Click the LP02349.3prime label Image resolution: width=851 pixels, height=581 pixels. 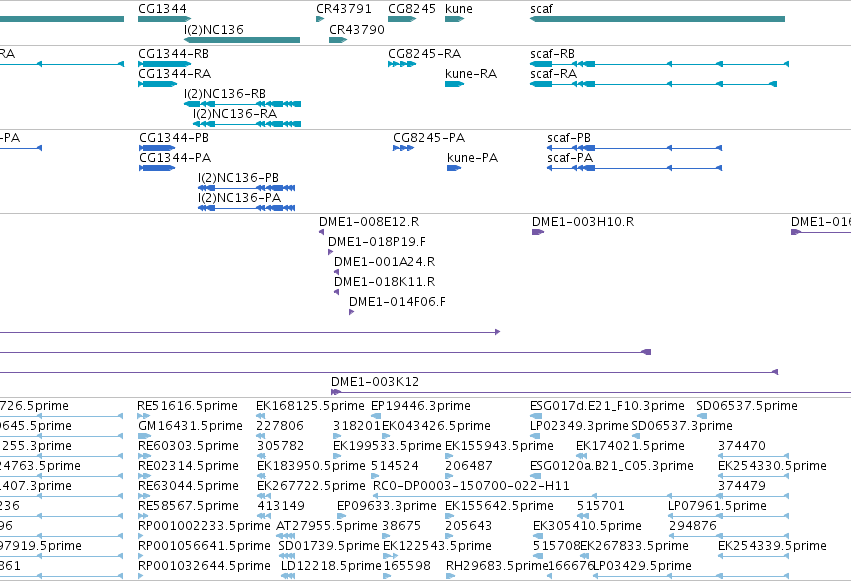tap(579, 426)
